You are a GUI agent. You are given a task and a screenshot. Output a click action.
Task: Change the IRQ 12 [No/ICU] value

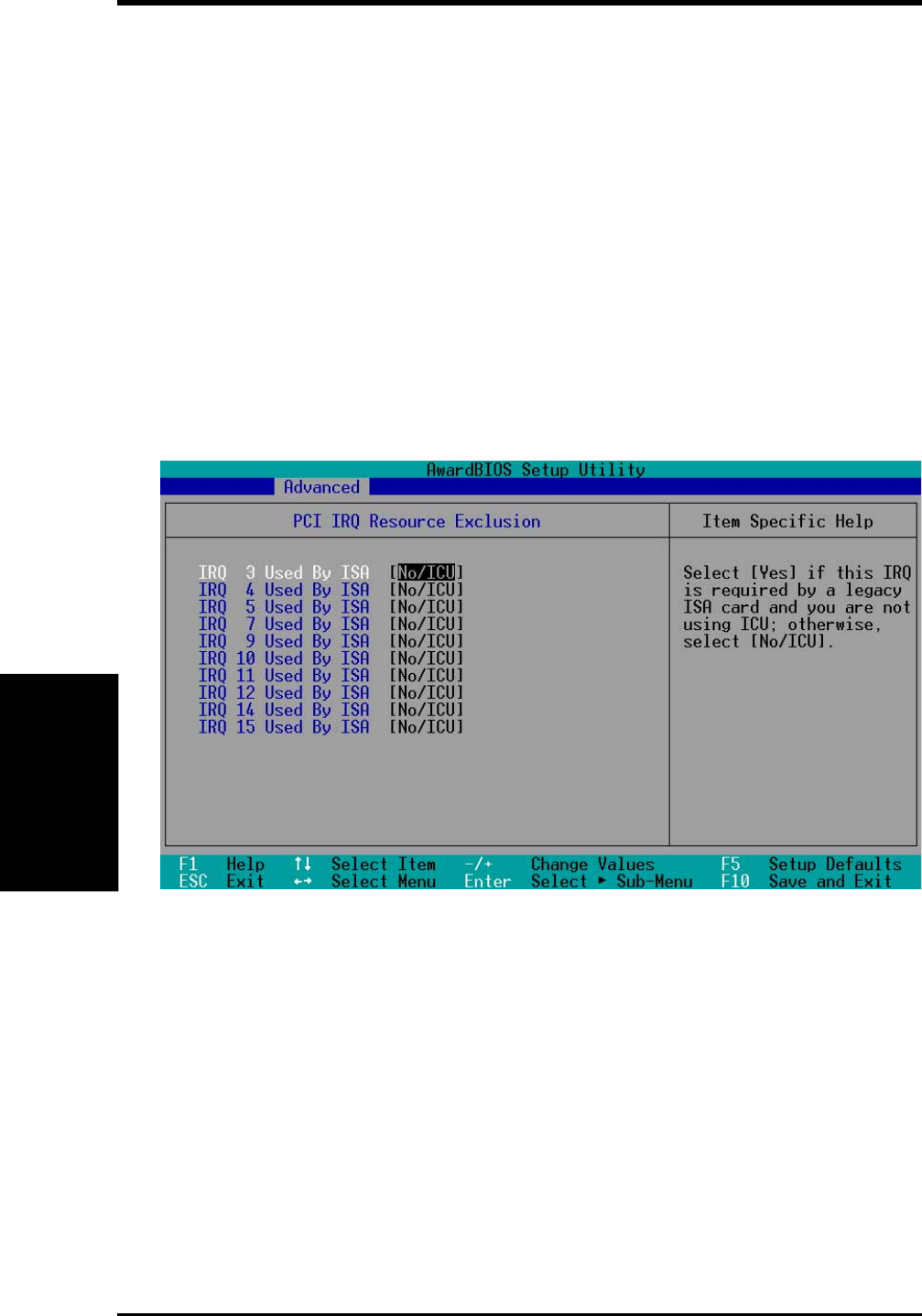point(427,692)
